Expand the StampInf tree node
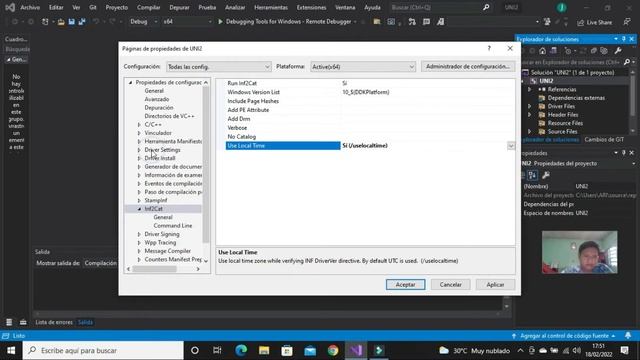This screenshot has width=640, height=360. (139, 200)
